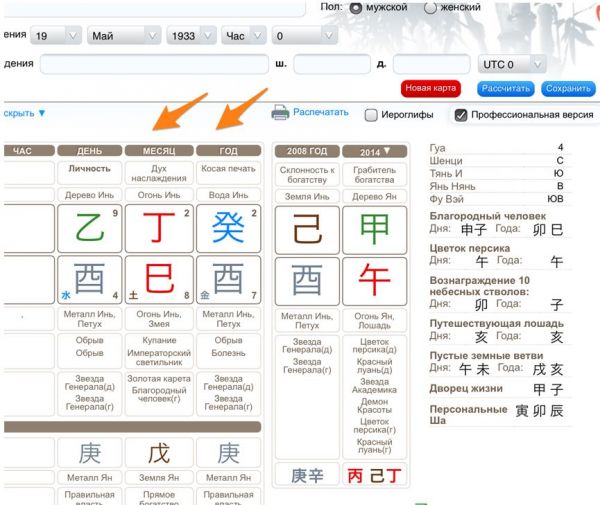Enable the Иероглифы checkbox

click(x=371, y=115)
